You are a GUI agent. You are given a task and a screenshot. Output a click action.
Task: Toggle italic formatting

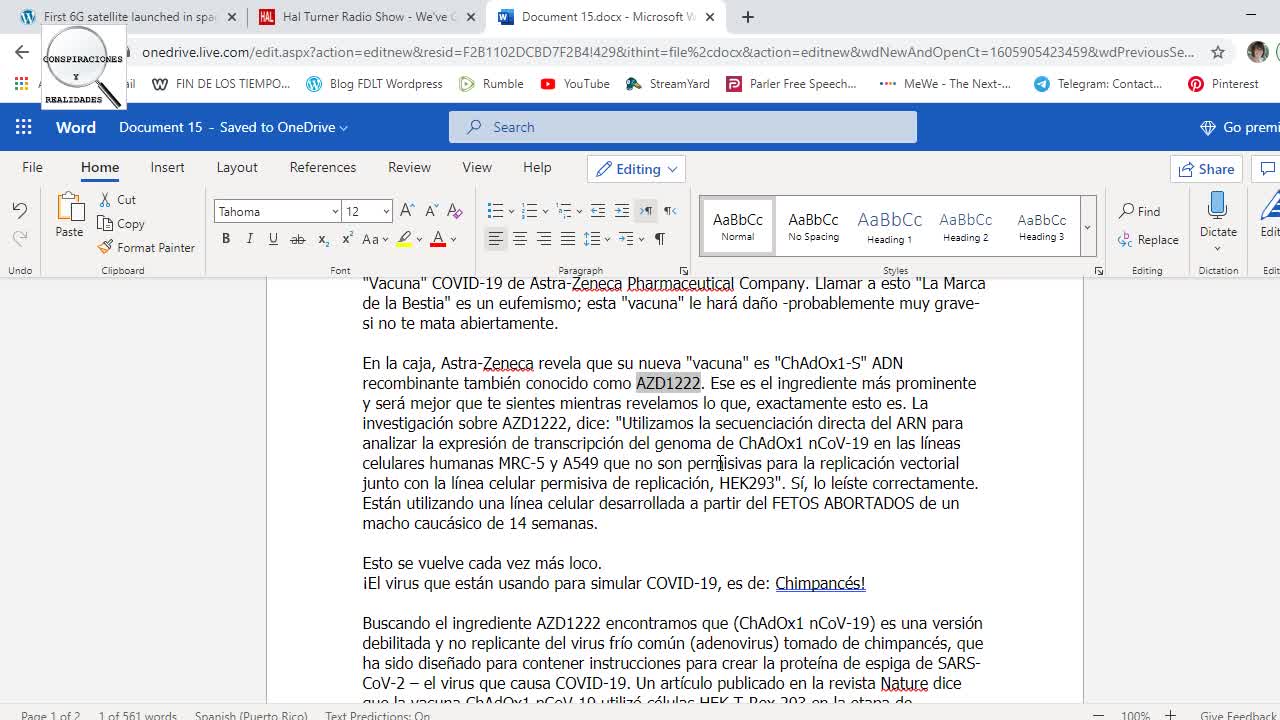[x=249, y=239]
